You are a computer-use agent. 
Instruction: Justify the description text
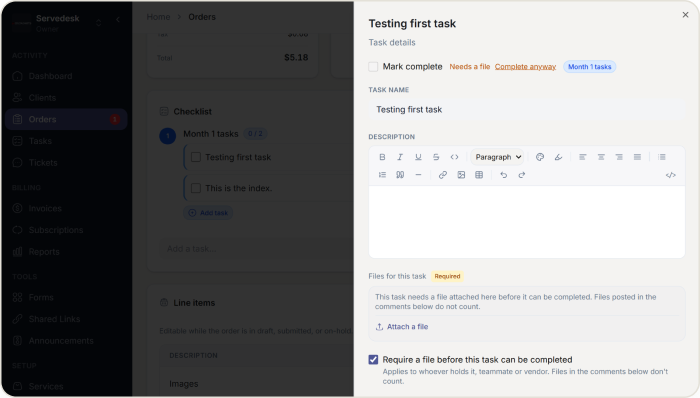(637, 157)
